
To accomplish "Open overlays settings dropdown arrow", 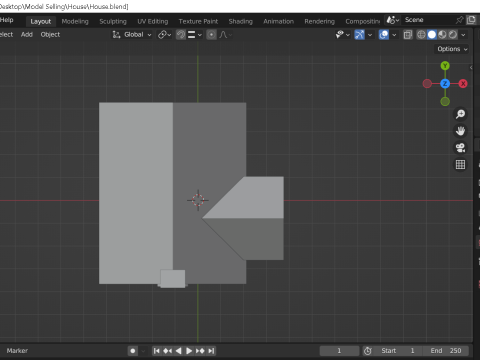I will (x=394, y=35).
